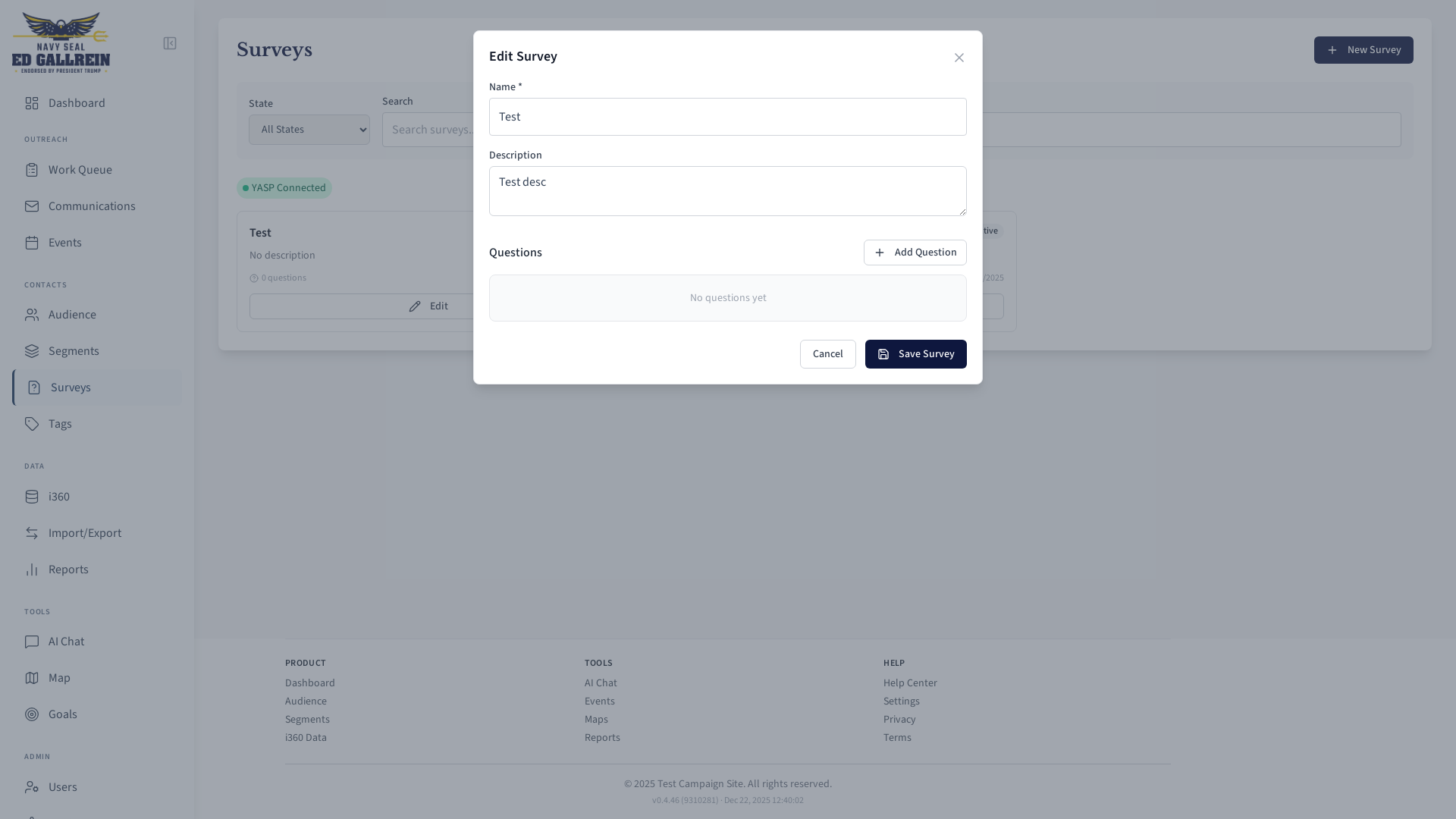The height and width of the screenshot is (819, 1456).
Task: Collapse the sidebar with the panel icon
Action: [x=170, y=43]
